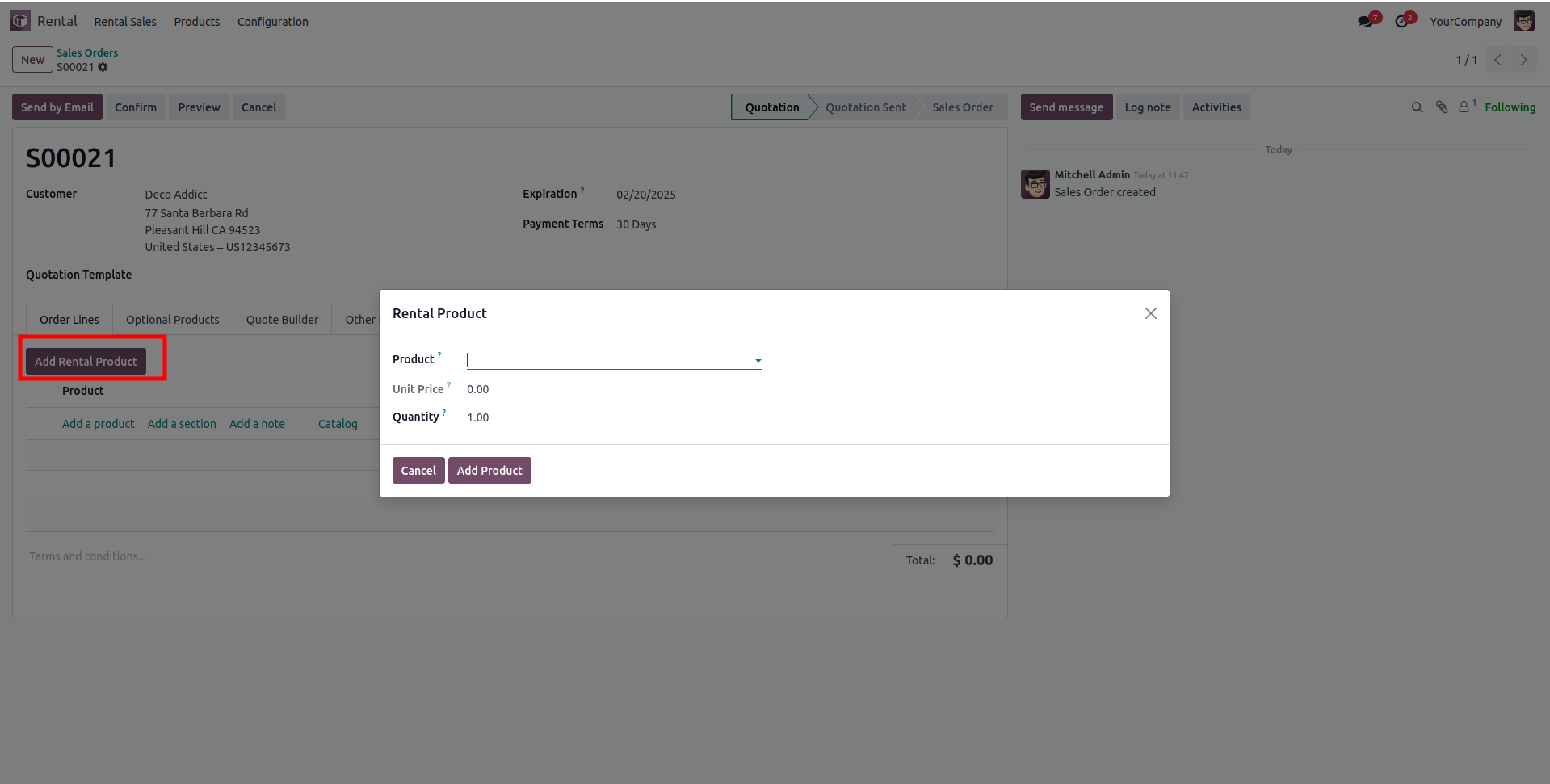Close the Rental Product dialog
The width and height of the screenshot is (1550, 784).
pyautogui.click(x=1151, y=313)
